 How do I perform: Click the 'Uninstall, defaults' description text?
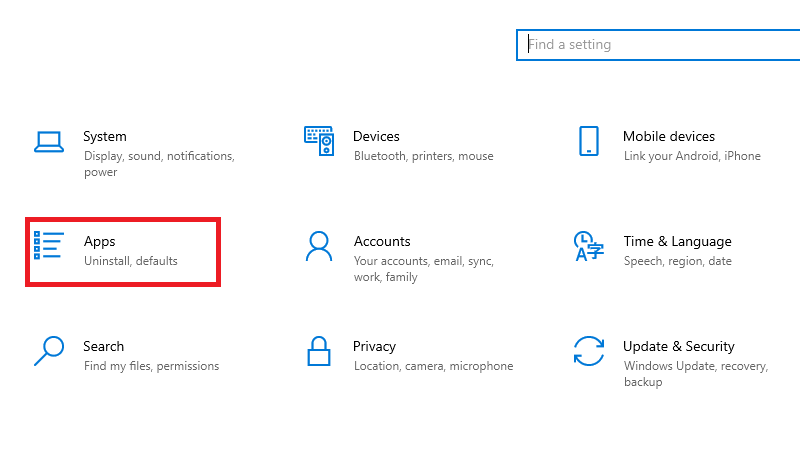[131, 261]
